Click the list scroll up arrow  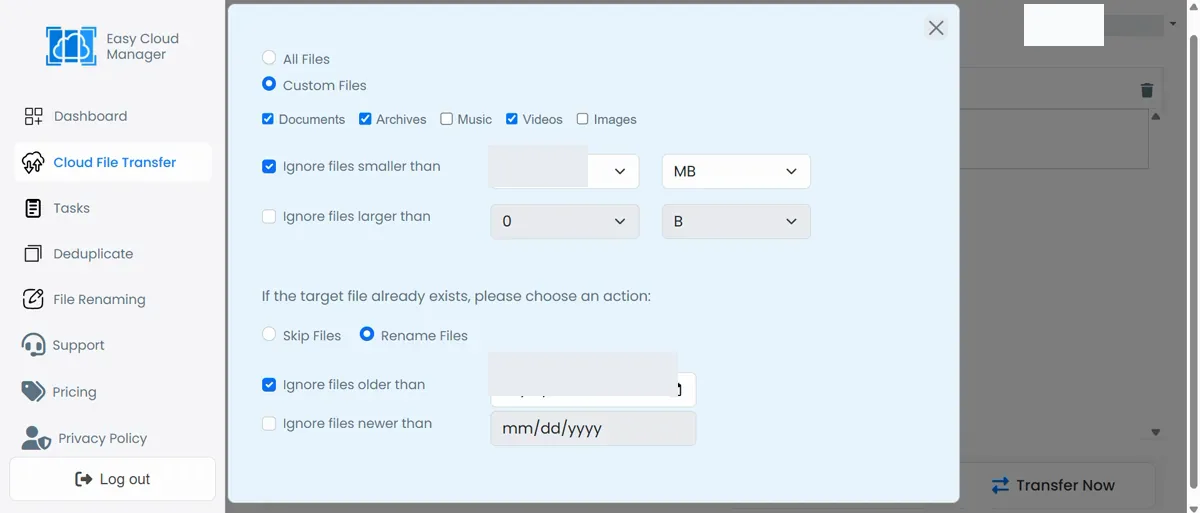pos(1156,117)
